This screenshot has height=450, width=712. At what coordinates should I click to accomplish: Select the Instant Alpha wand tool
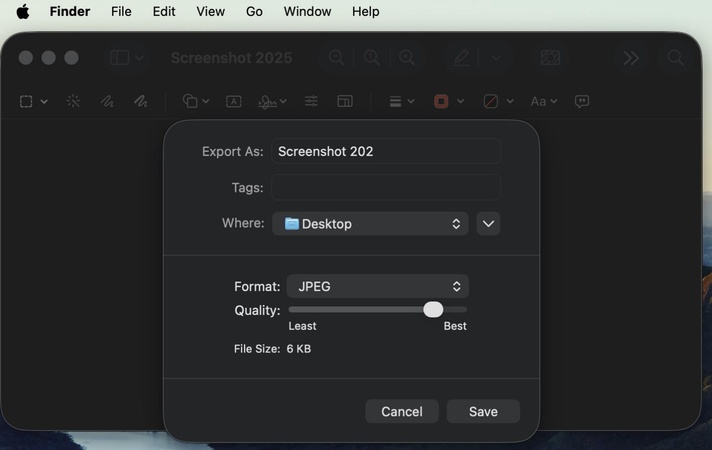point(73,101)
